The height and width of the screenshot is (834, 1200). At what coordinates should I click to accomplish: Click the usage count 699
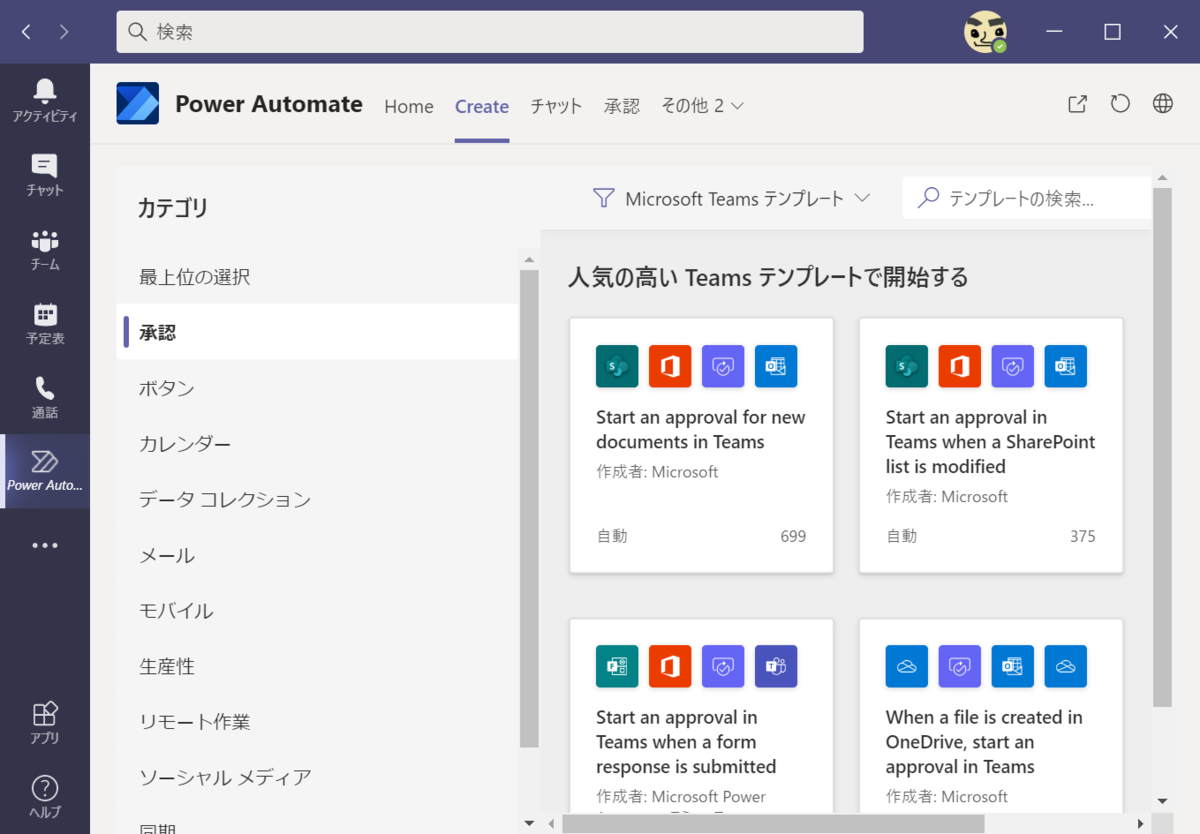click(793, 536)
